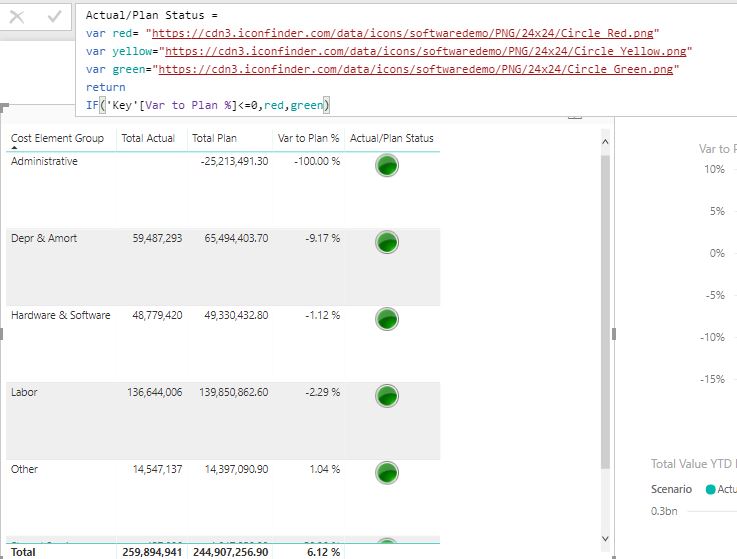Click the 0.3bn axis label
This screenshot has height=559, width=737.
click(x=664, y=511)
